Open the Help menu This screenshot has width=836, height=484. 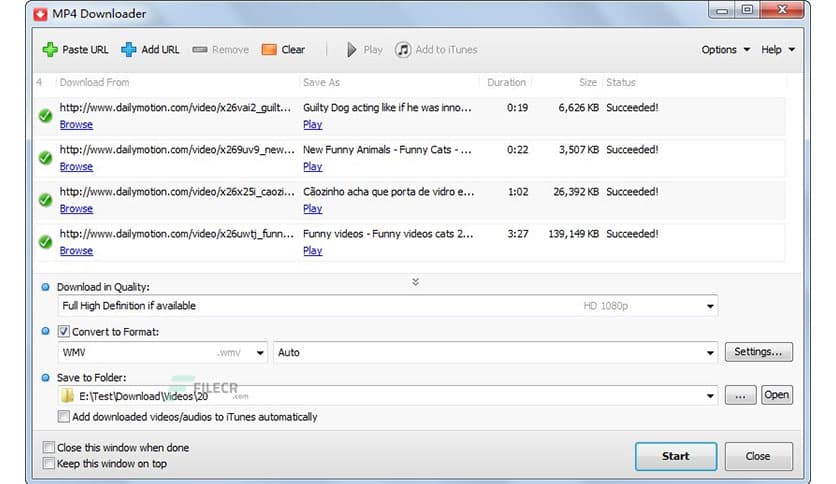click(x=778, y=50)
